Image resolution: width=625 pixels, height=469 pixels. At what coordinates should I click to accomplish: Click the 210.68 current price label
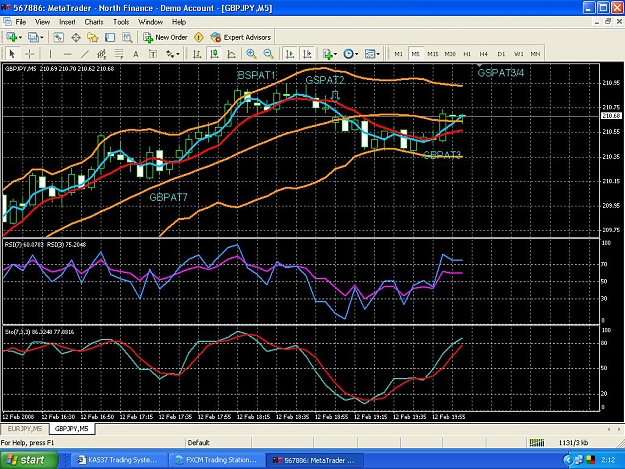pyautogui.click(x=611, y=116)
